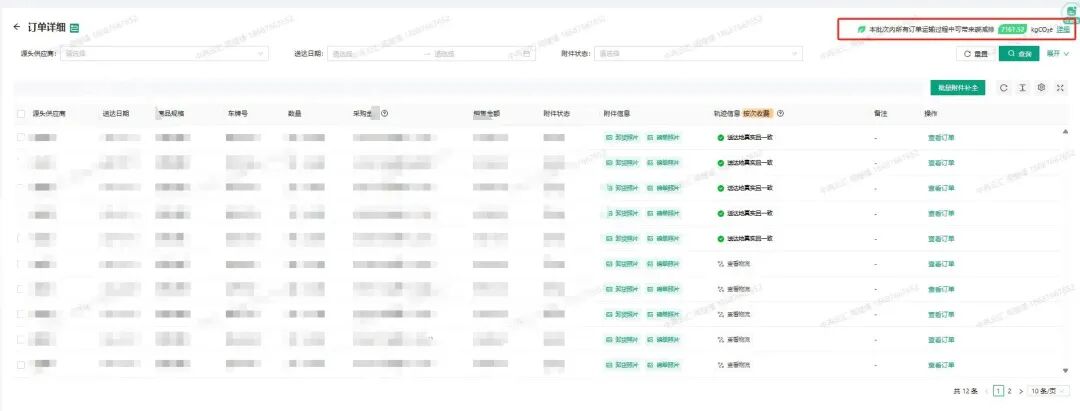This screenshot has height=411, width=1080.
Task: Open the column settings gear icon
Action: (x=1041, y=87)
